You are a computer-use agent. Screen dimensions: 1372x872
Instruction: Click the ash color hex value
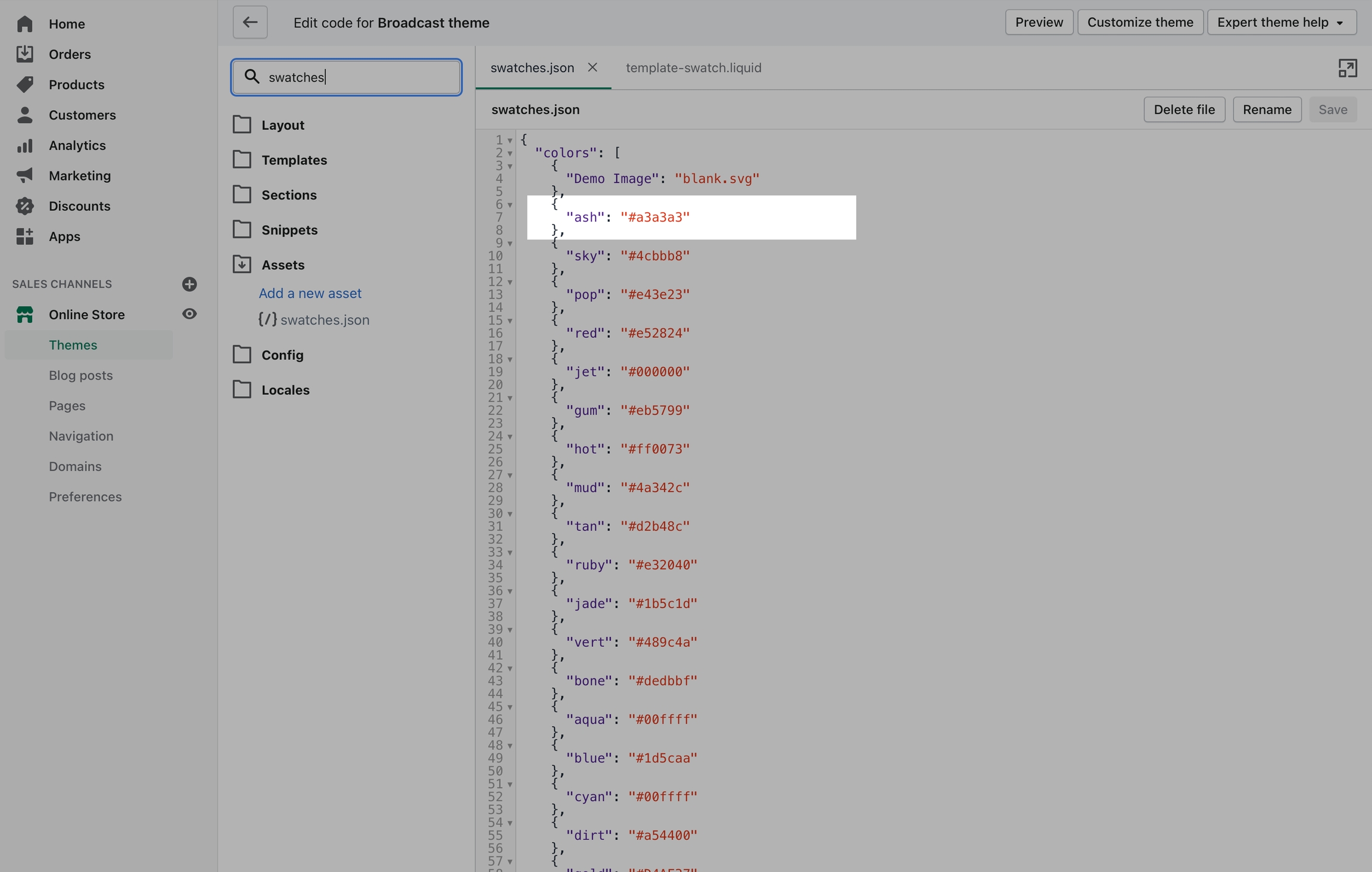654,217
